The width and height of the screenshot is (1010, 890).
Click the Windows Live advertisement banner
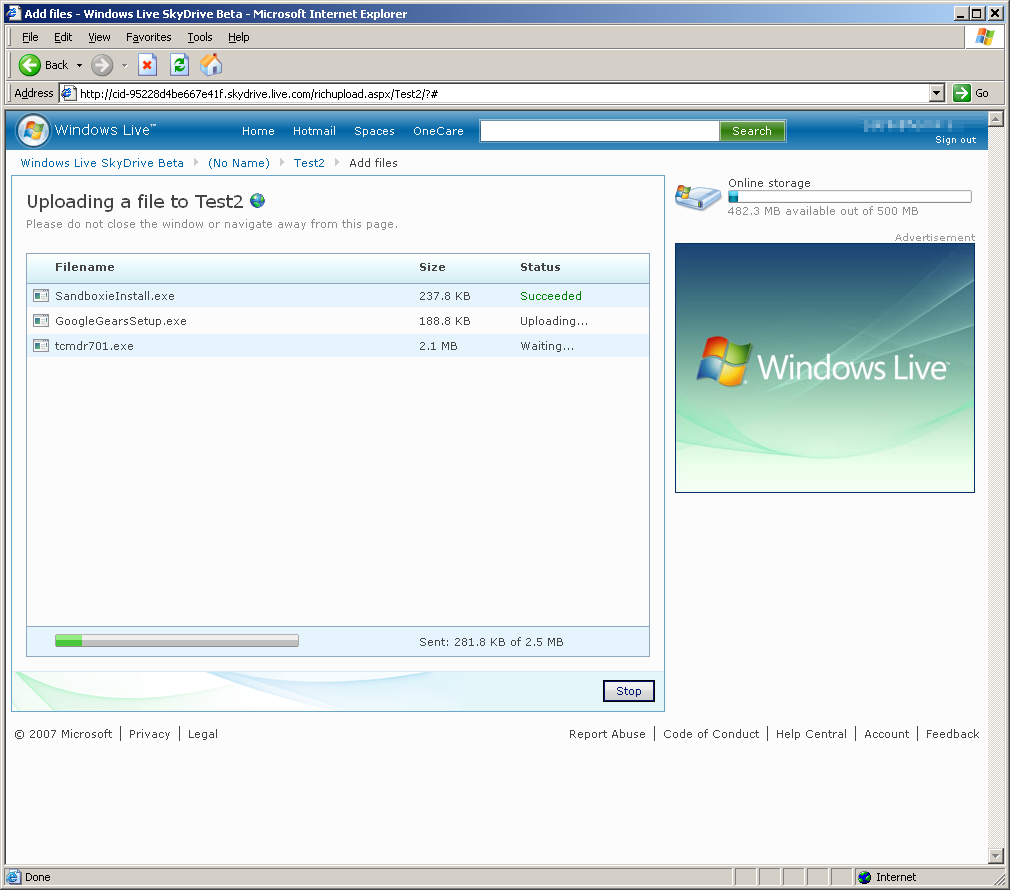(x=824, y=368)
